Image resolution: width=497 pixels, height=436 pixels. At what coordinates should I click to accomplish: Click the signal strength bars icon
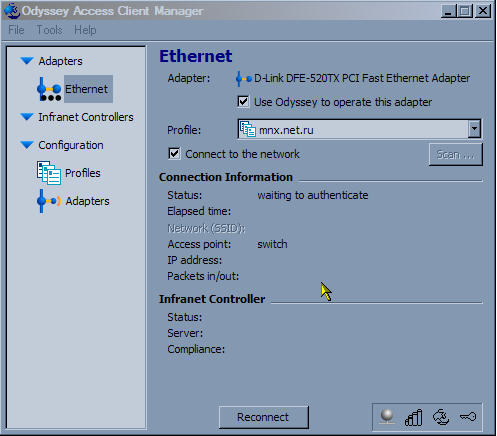414,417
